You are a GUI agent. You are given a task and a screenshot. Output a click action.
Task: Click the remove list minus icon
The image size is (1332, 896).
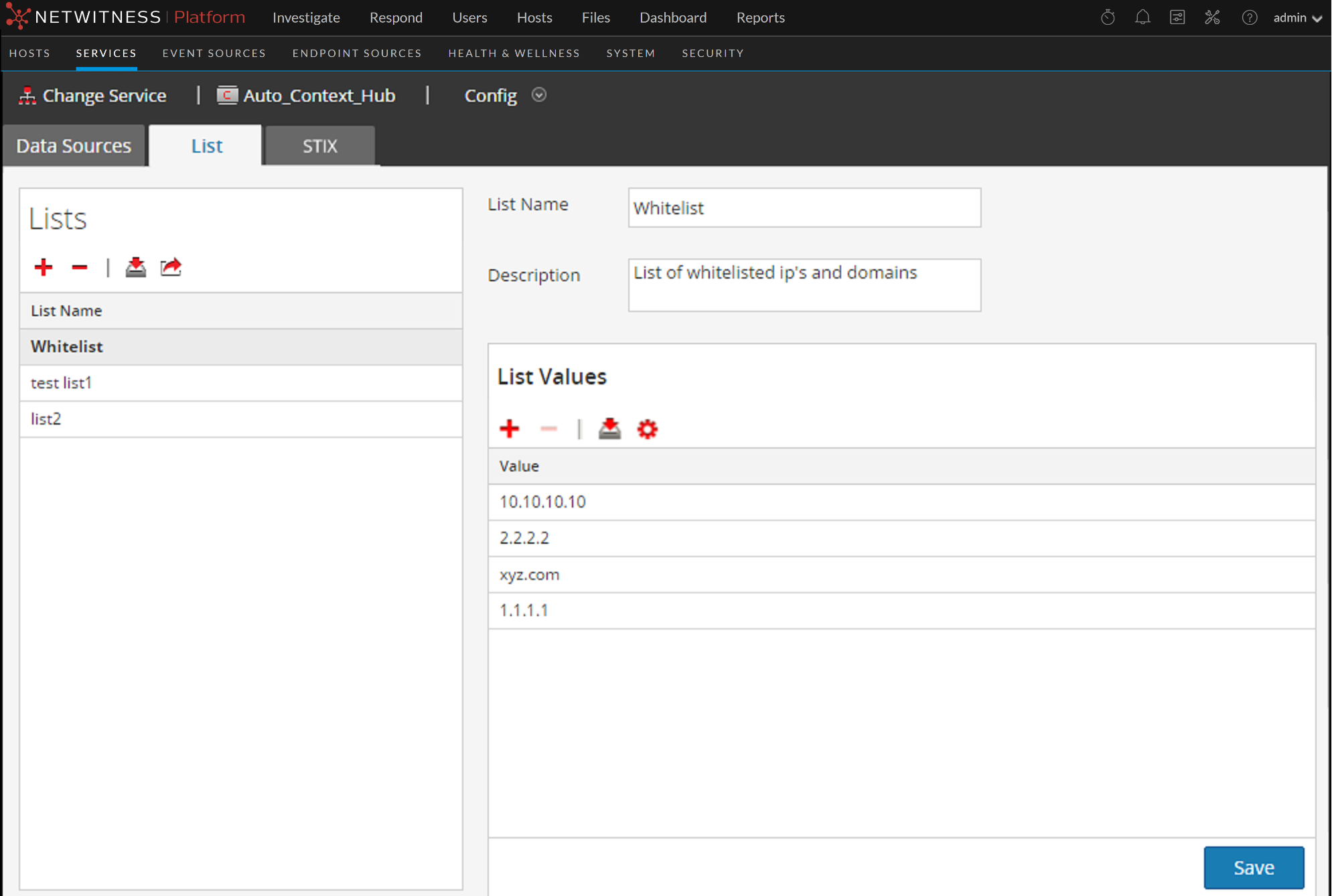tap(79, 267)
